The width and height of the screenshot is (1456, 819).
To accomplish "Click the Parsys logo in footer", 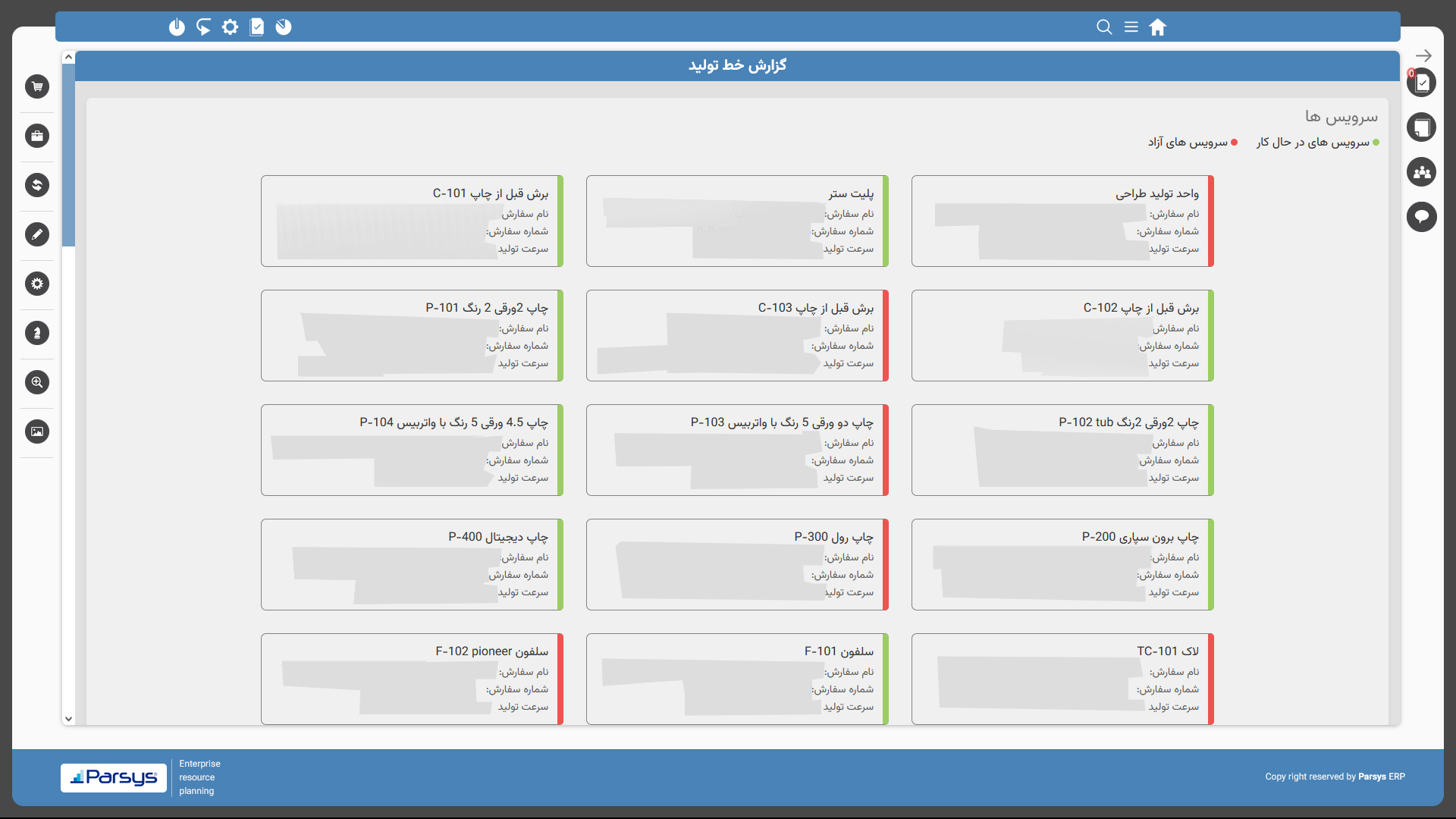I will click(x=114, y=777).
